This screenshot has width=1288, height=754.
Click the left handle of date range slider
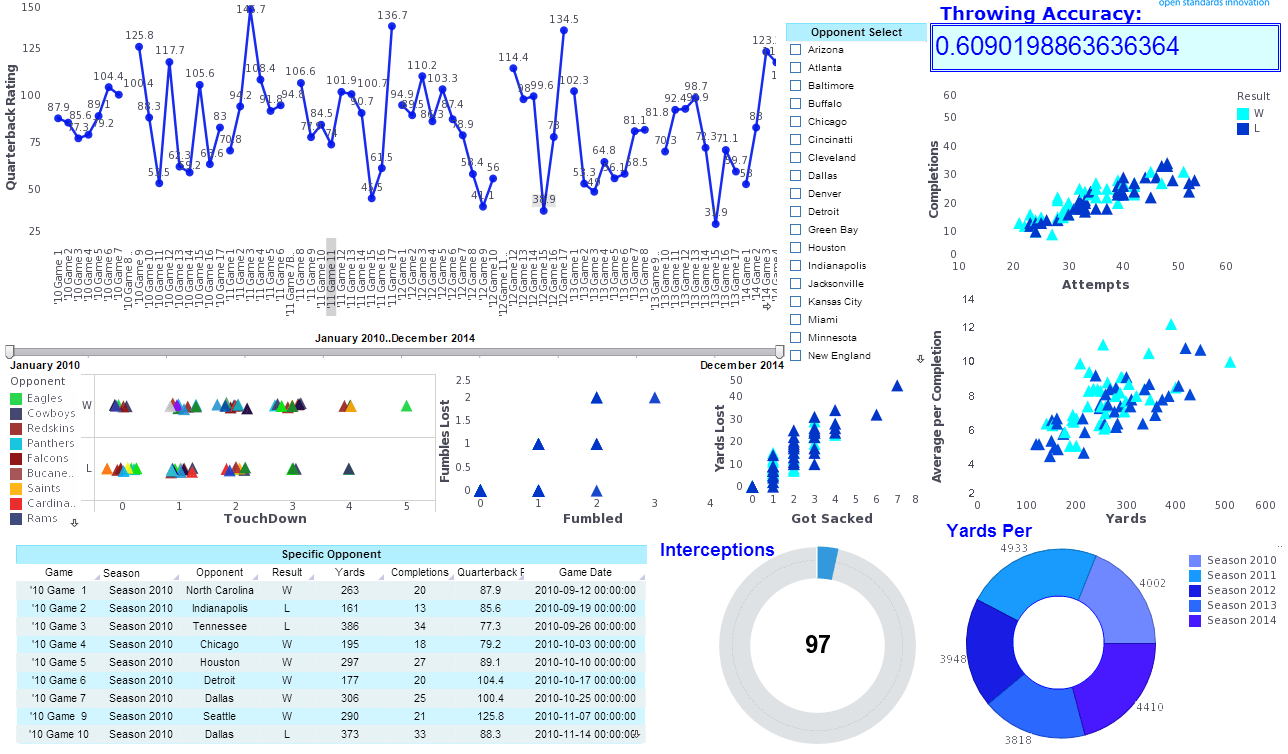[x=10, y=351]
